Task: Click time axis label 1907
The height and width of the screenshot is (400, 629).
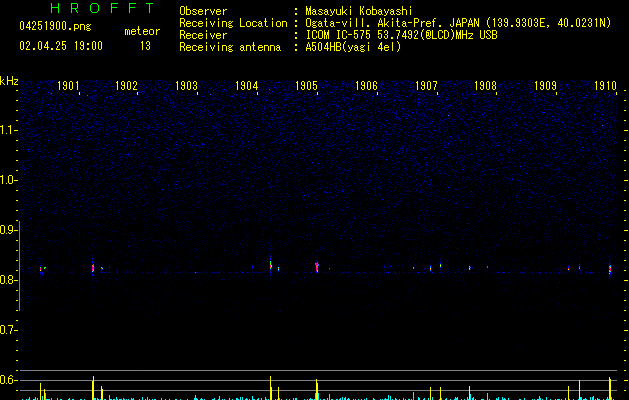Action: click(x=426, y=86)
